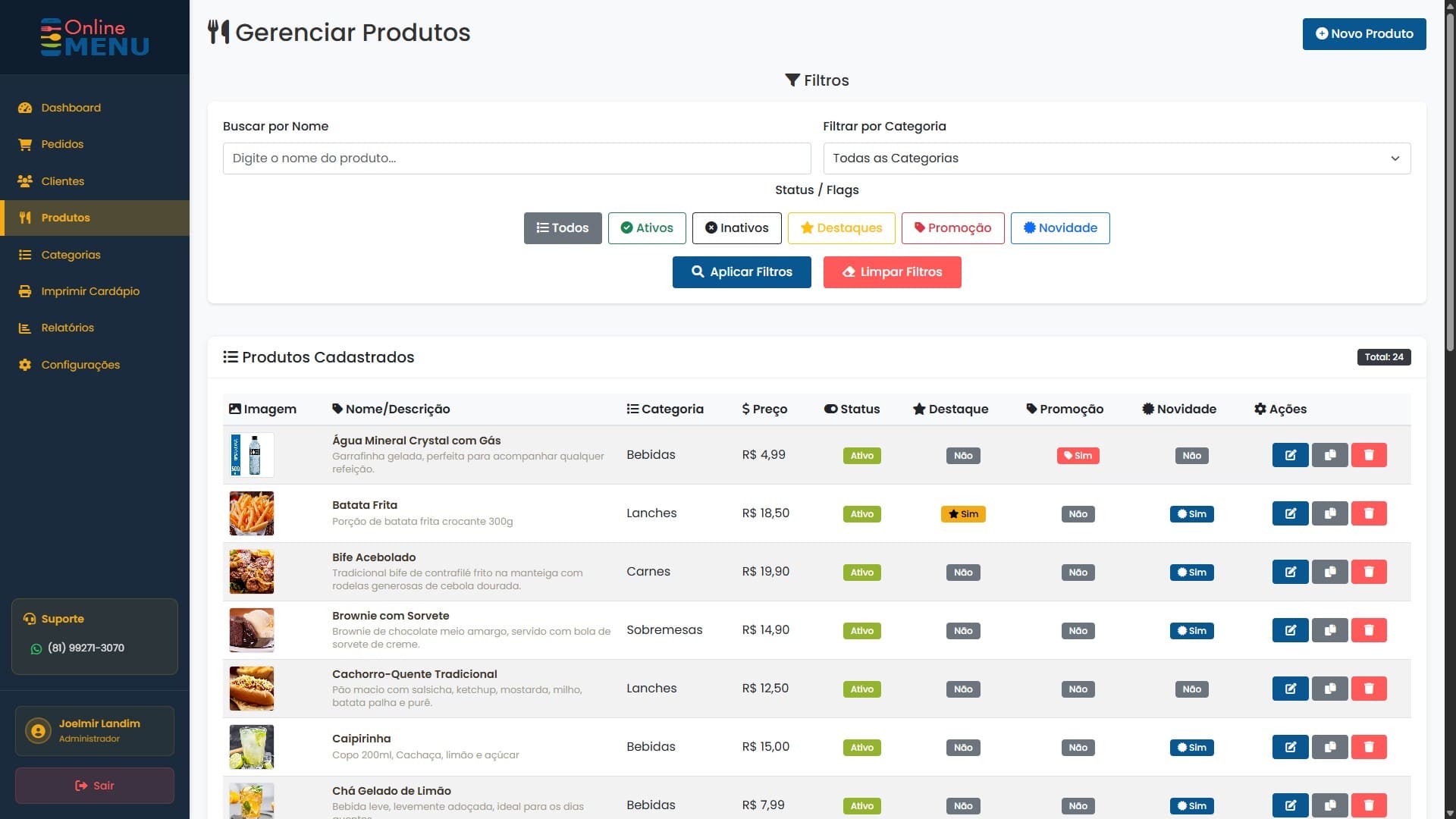This screenshot has width=1456, height=819.
Task: Click the Novo Produto button
Action: pyautogui.click(x=1363, y=33)
